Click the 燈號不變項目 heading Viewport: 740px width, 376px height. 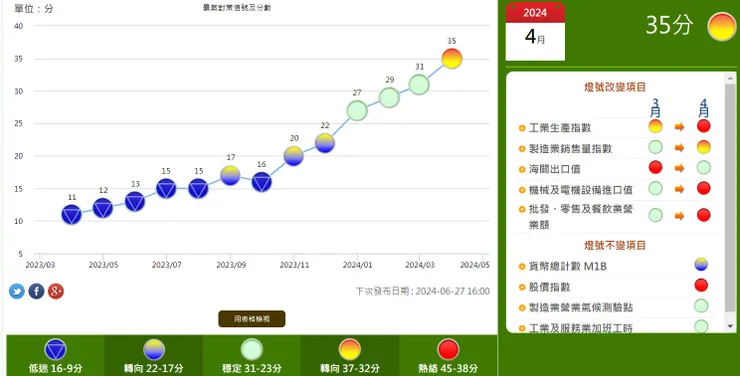point(615,246)
